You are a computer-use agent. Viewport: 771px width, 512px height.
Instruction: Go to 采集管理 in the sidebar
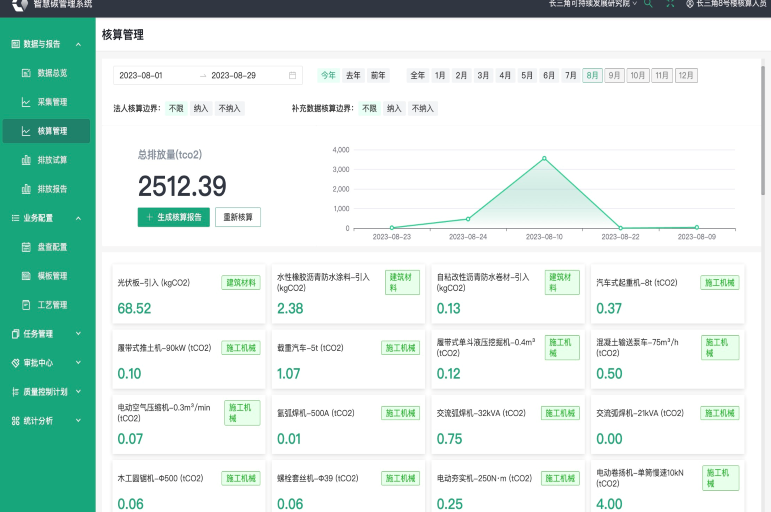(52, 102)
